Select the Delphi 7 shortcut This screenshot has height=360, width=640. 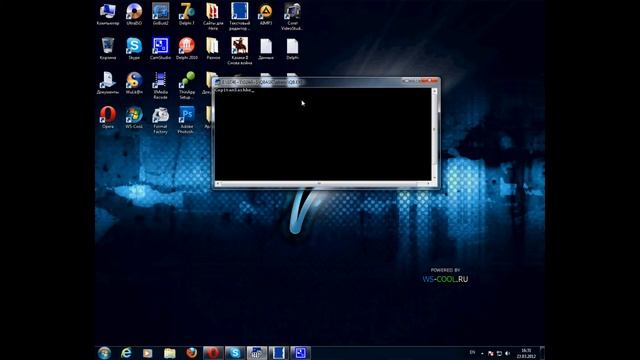click(x=187, y=14)
